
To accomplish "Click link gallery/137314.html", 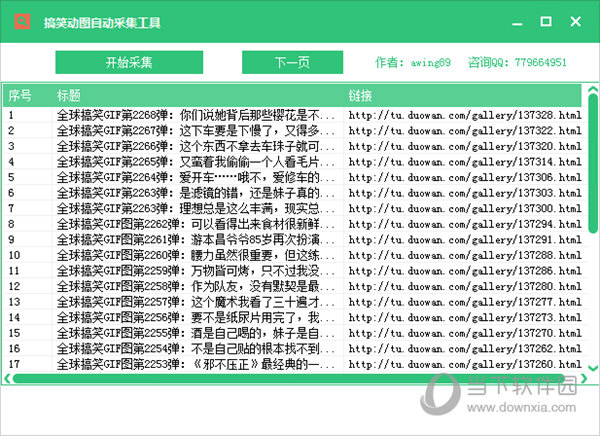I will click(x=465, y=162).
